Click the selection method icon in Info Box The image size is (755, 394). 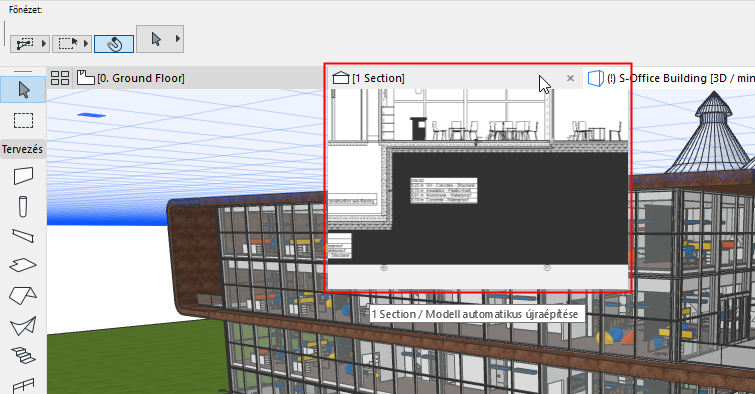[25, 44]
